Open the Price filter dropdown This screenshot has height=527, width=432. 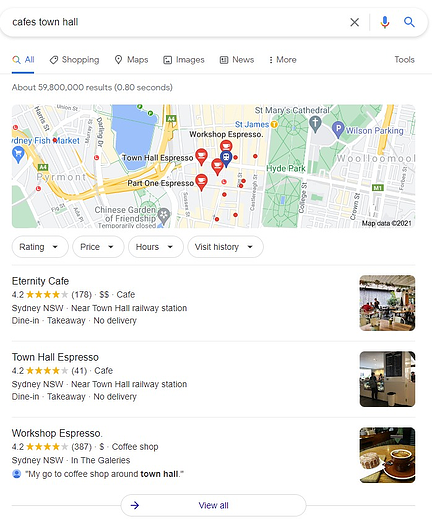tap(98, 247)
